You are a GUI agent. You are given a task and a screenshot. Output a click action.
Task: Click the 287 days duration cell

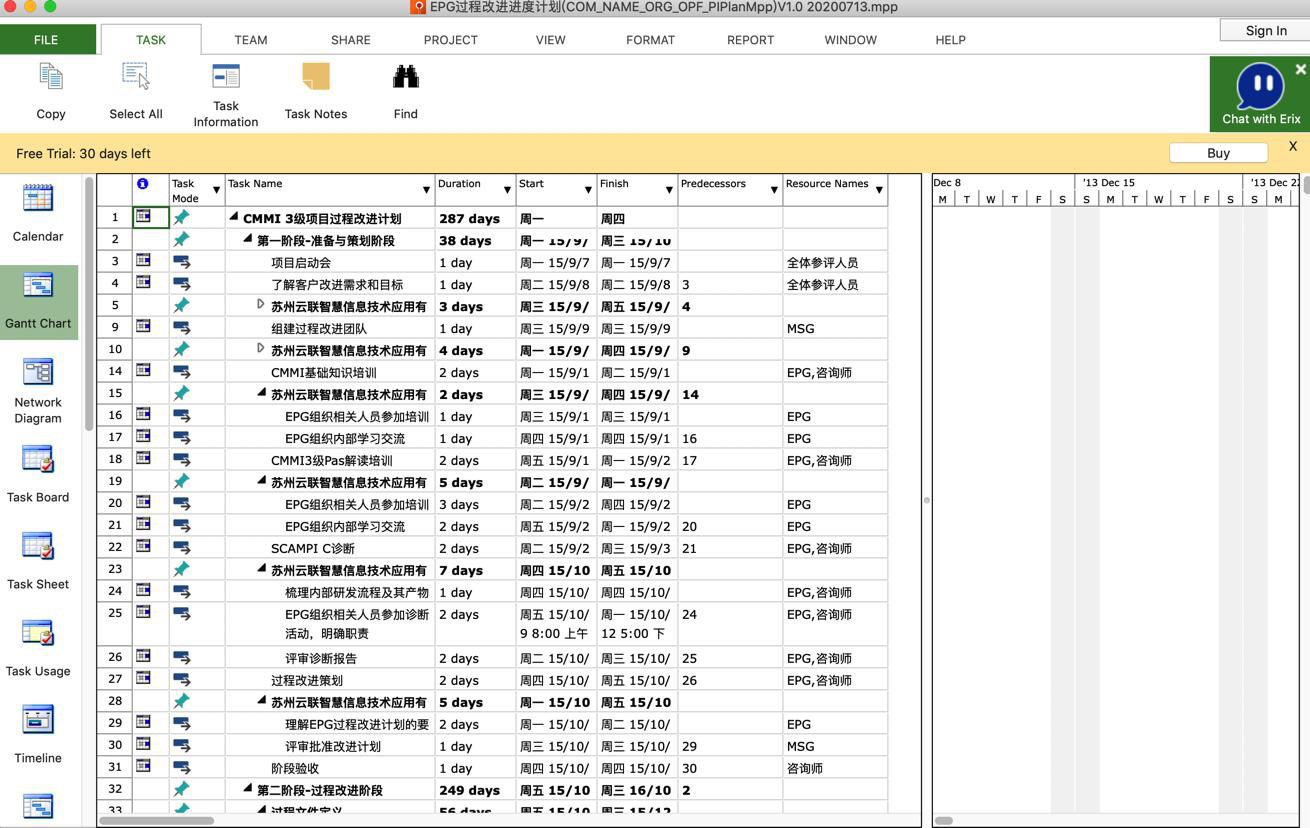coord(475,218)
